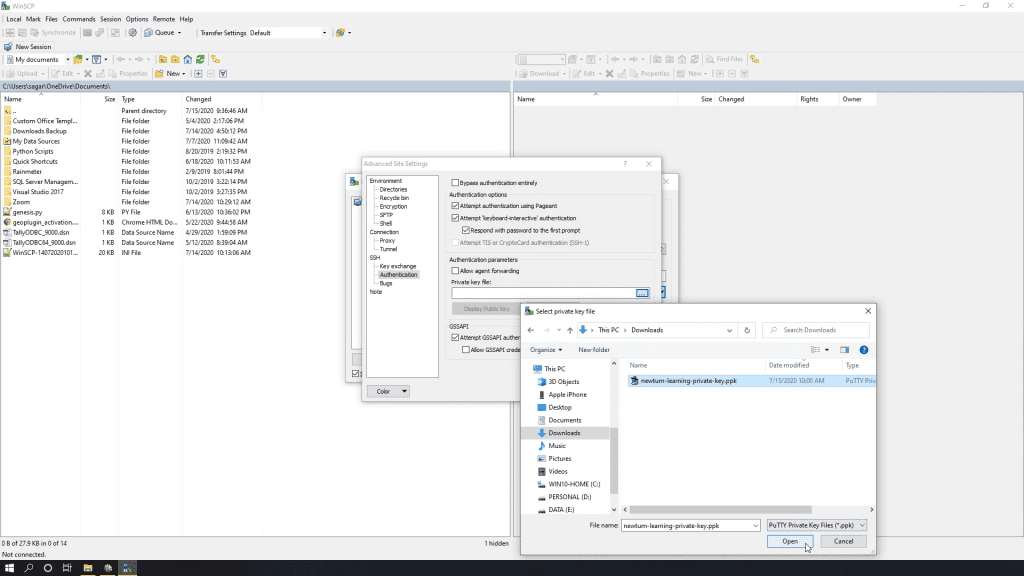Click New Session tab icon

click(x=8, y=47)
